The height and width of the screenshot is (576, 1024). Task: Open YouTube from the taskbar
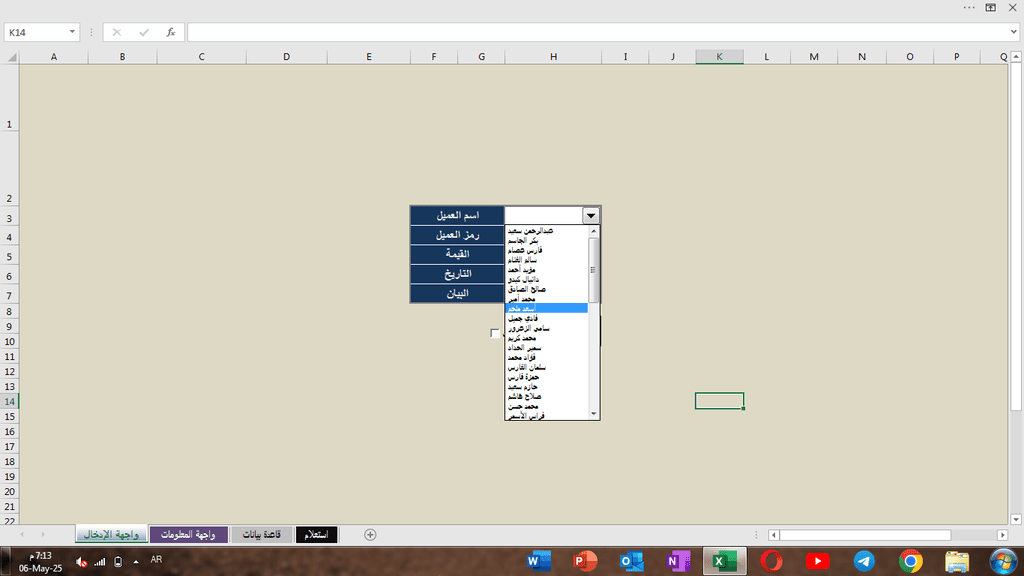[818, 561]
